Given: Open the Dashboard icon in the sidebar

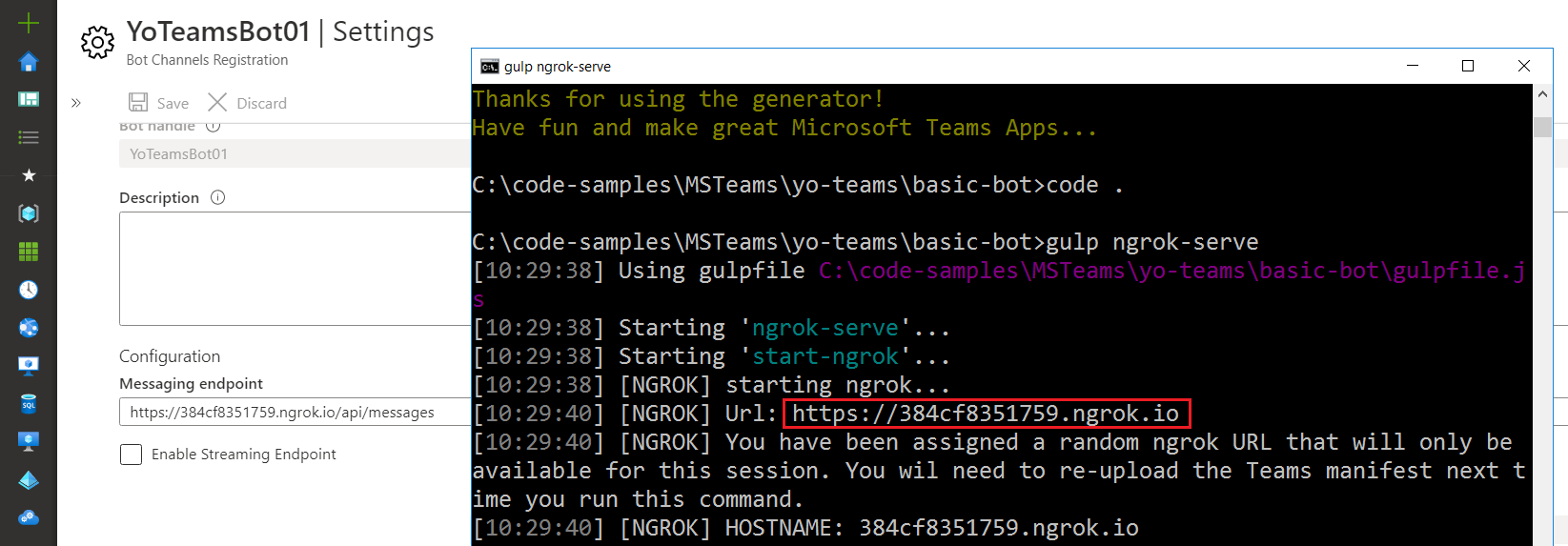Looking at the screenshot, I should point(29,99).
